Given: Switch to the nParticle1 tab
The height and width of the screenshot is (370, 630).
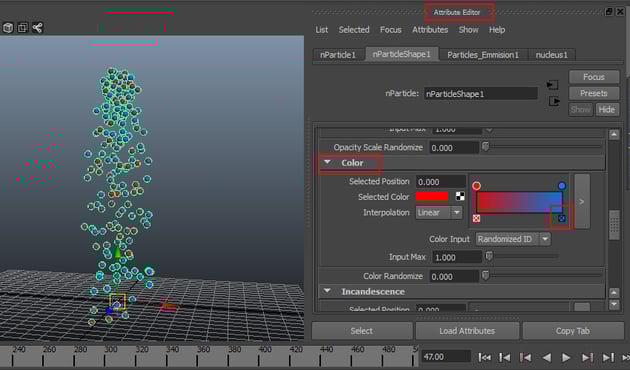Looking at the screenshot, I should coord(338,55).
